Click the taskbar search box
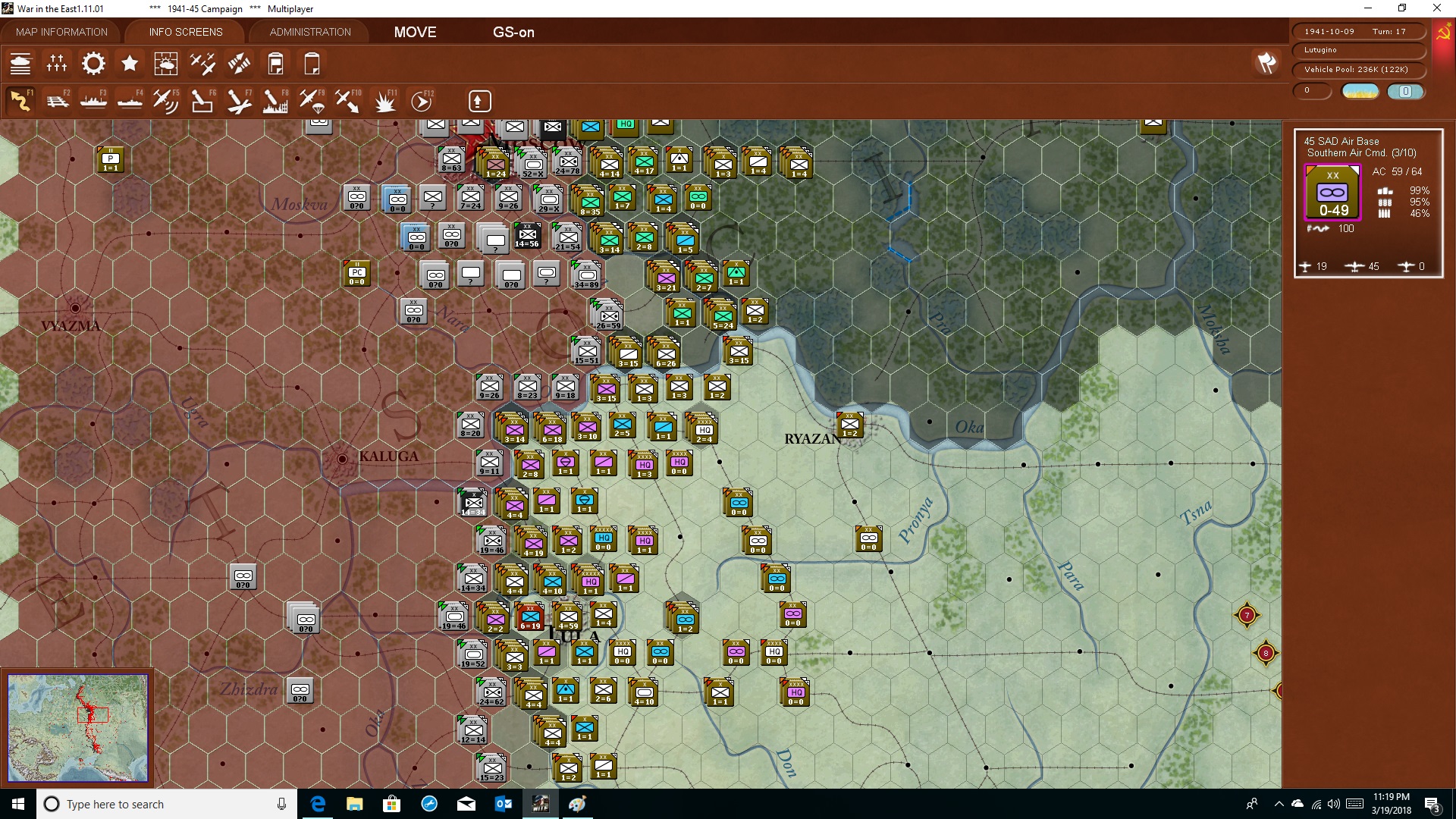The height and width of the screenshot is (819, 1456). point(167,804)
